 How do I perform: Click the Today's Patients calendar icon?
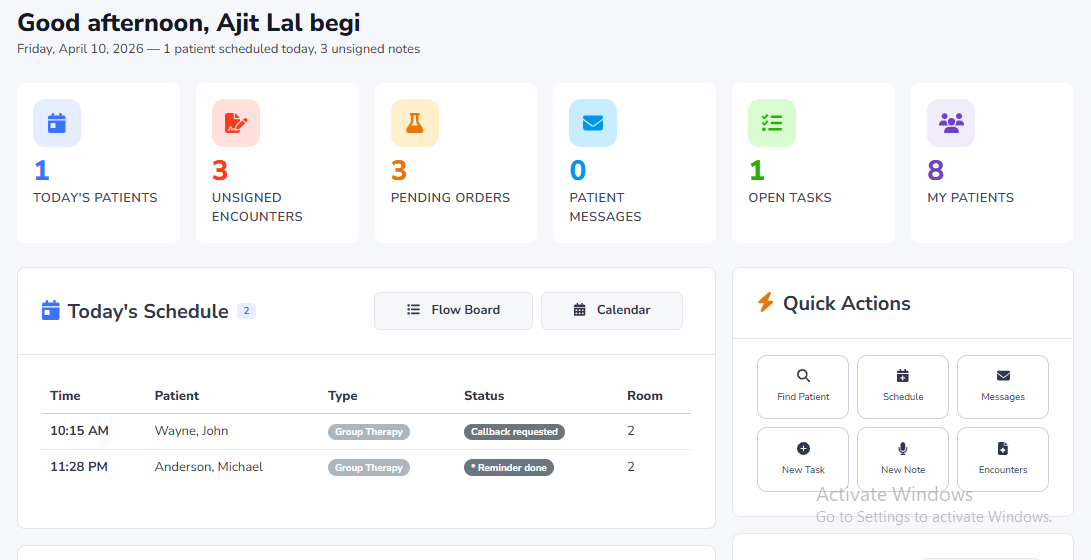[57, 123]
